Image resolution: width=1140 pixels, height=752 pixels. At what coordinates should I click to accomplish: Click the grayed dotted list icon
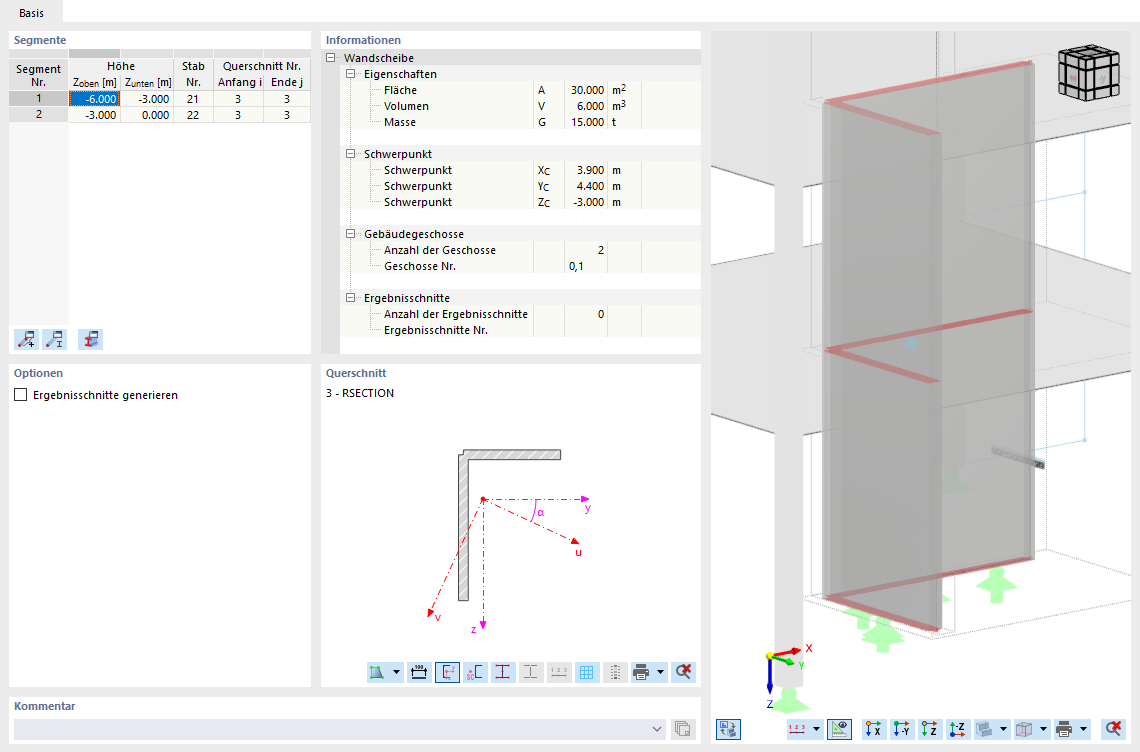point(614,672)
